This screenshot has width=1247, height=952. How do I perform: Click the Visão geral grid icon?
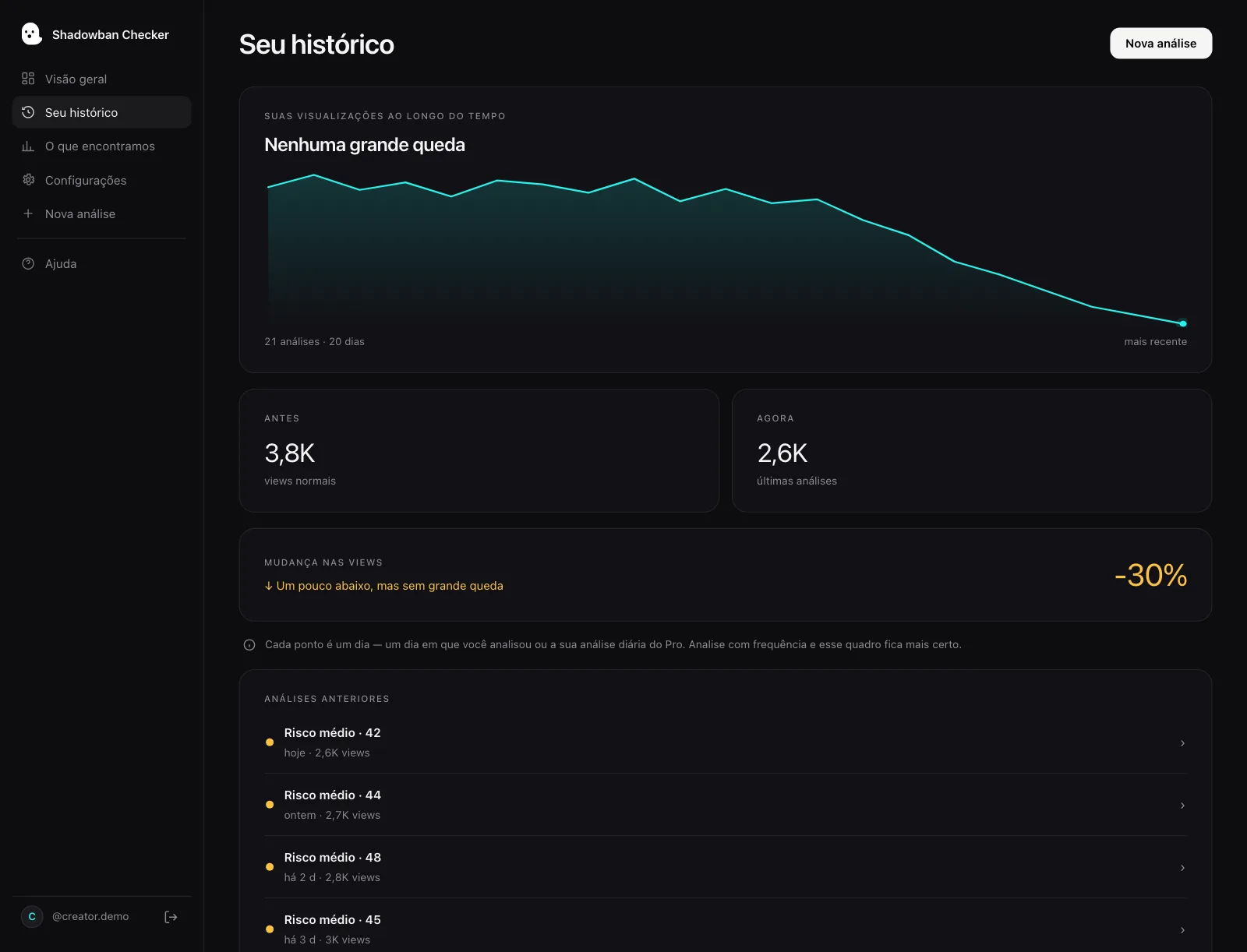click(x=28, y=79)
